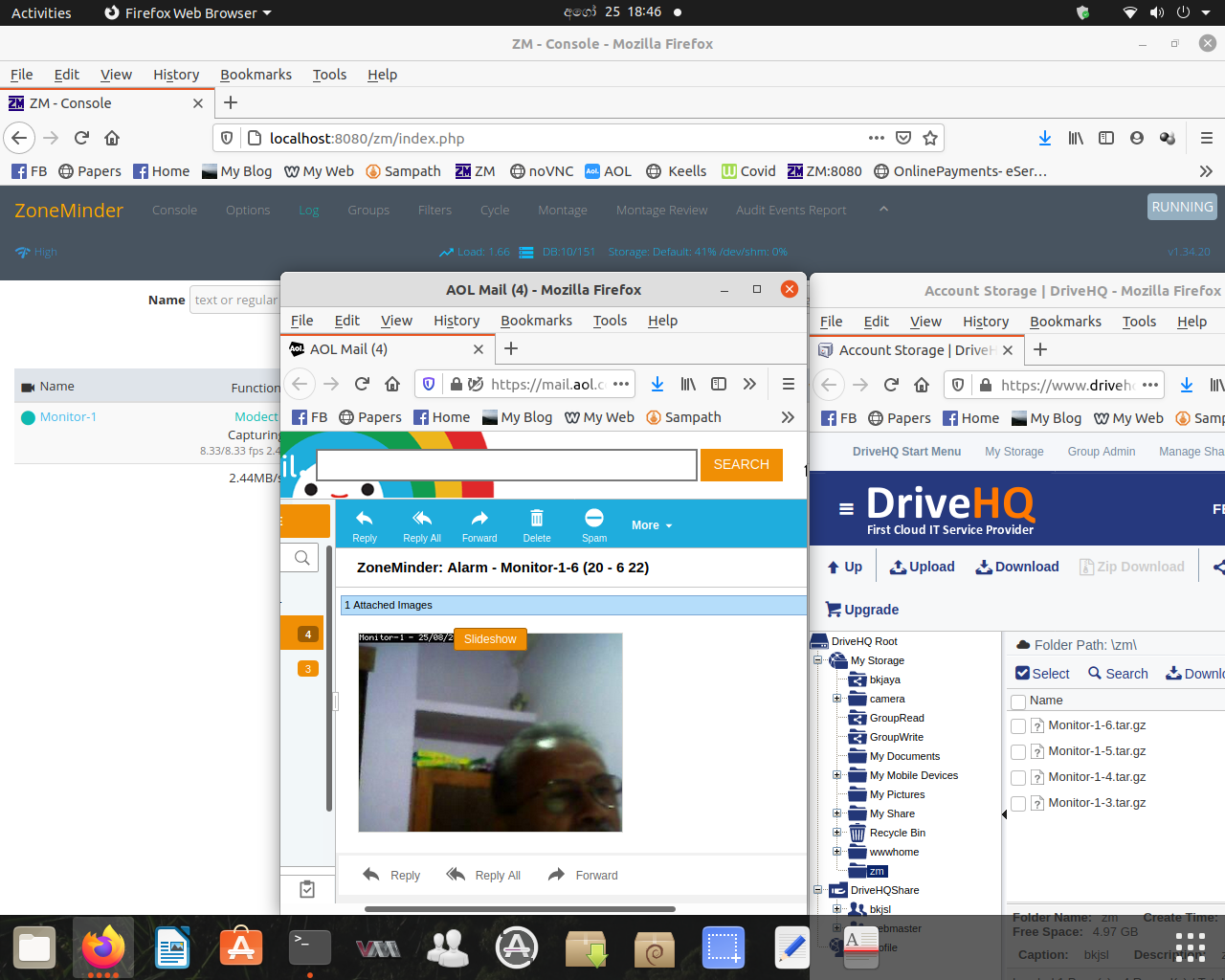Expand the My Share folder node
The image size is (1225, 980).
tap(837, 813)
